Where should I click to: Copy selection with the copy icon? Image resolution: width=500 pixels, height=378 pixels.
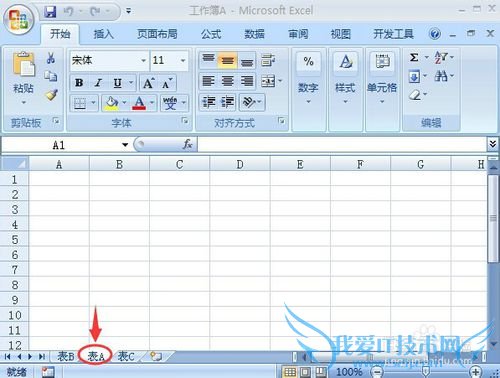tap(51, 76)
